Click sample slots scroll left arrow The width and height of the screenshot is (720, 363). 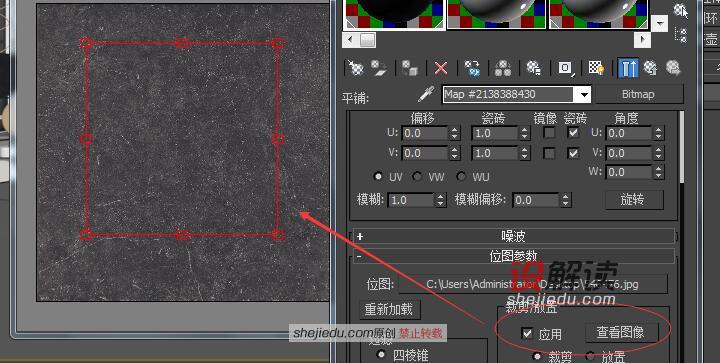(x=351, y=39)
